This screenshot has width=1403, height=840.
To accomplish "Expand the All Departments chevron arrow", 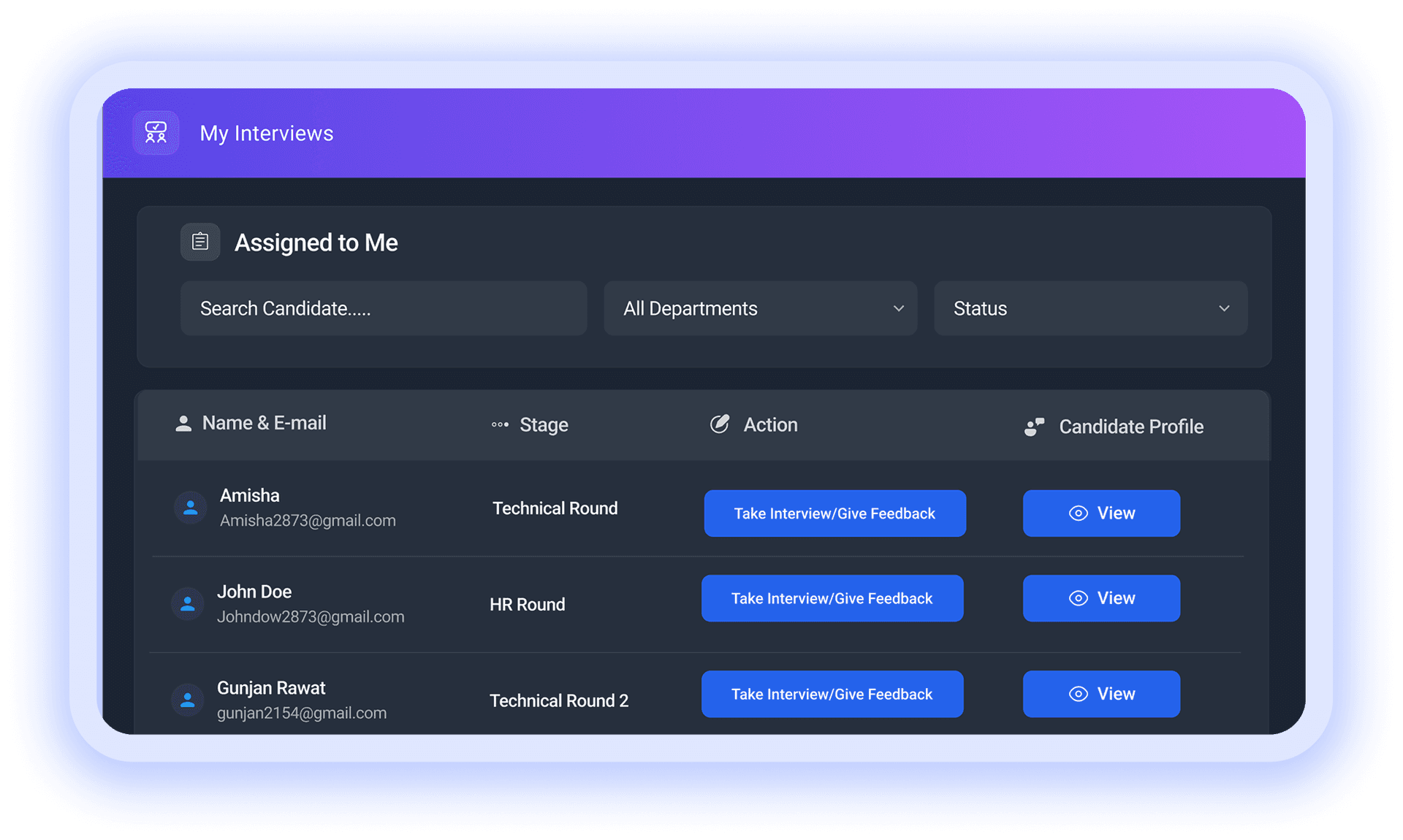I will tap(898, 309).
